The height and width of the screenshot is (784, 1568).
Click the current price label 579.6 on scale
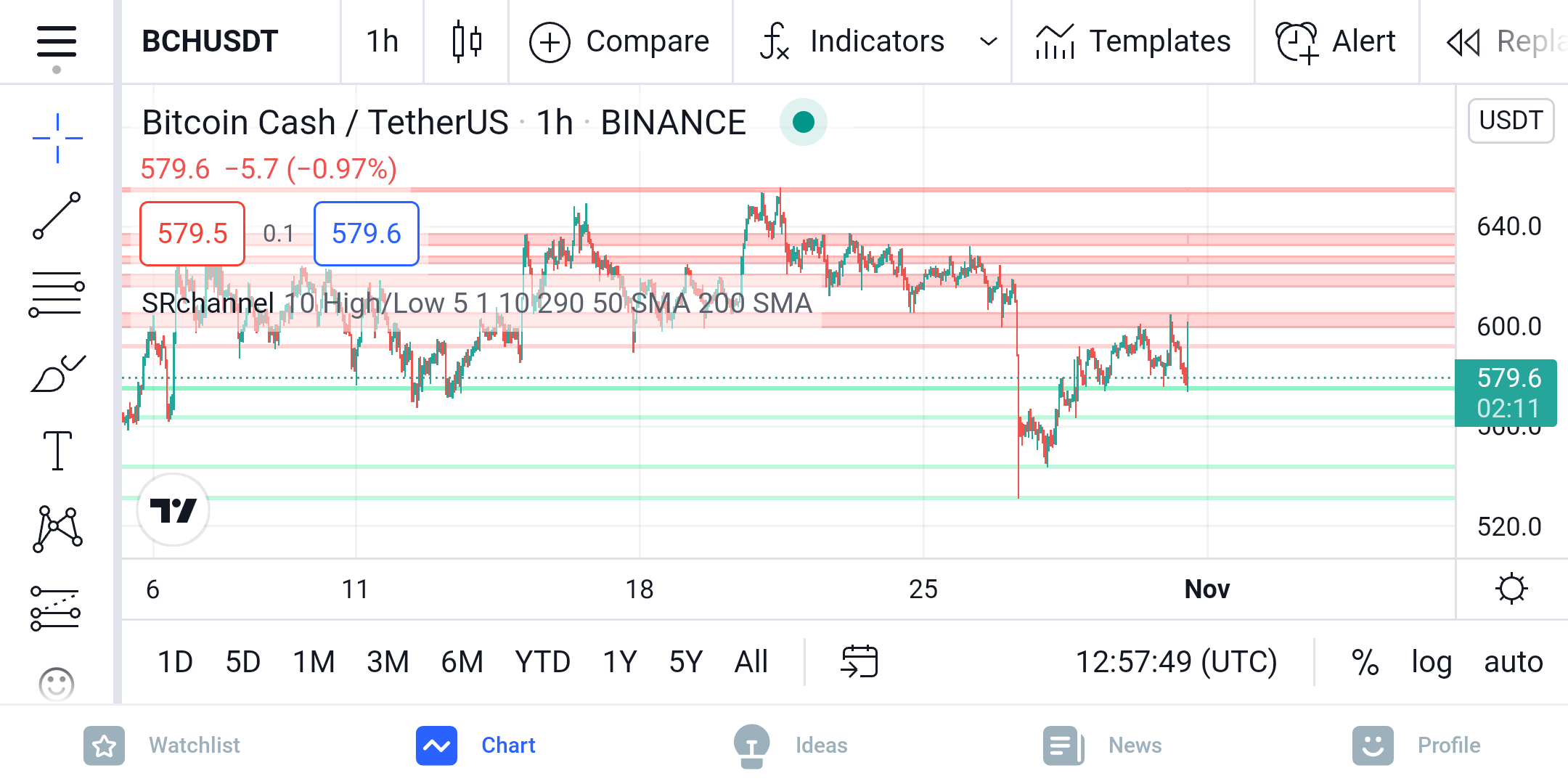pyautogui.click(x=1506, y=393)
